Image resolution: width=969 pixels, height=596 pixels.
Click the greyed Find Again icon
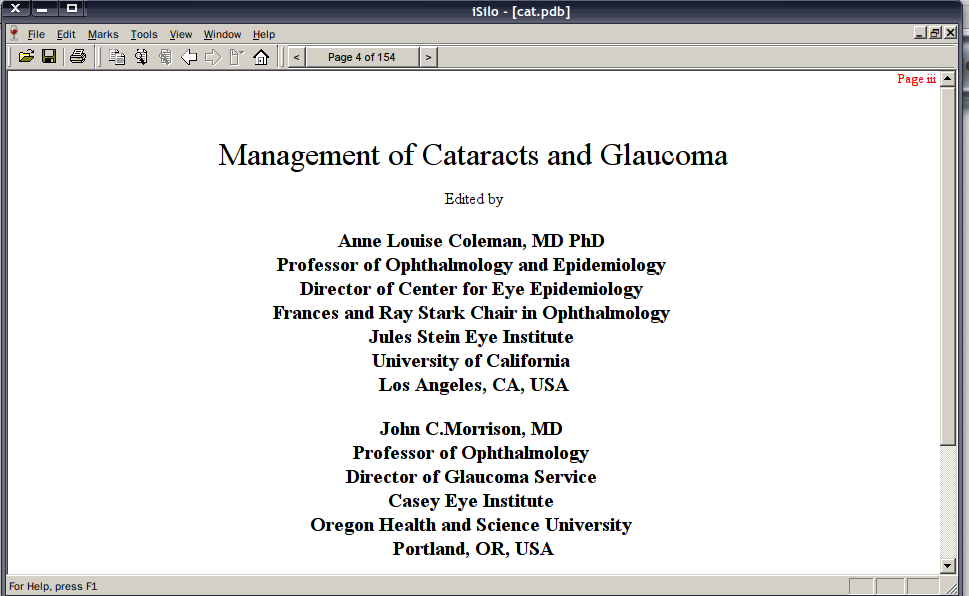(x=165, y=57)
